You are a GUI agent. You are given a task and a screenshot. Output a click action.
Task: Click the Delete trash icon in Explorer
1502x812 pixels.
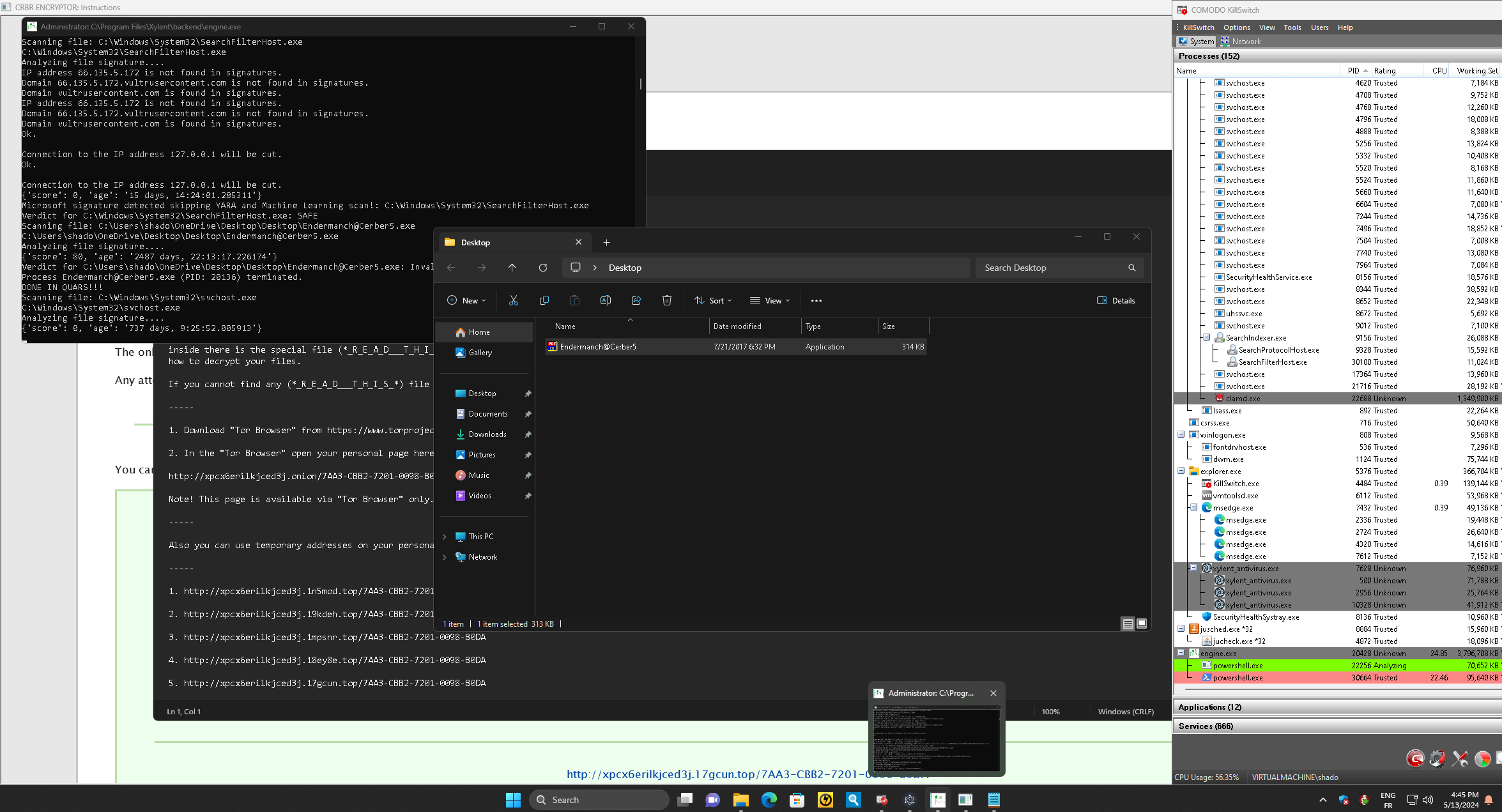coord(666,300)
